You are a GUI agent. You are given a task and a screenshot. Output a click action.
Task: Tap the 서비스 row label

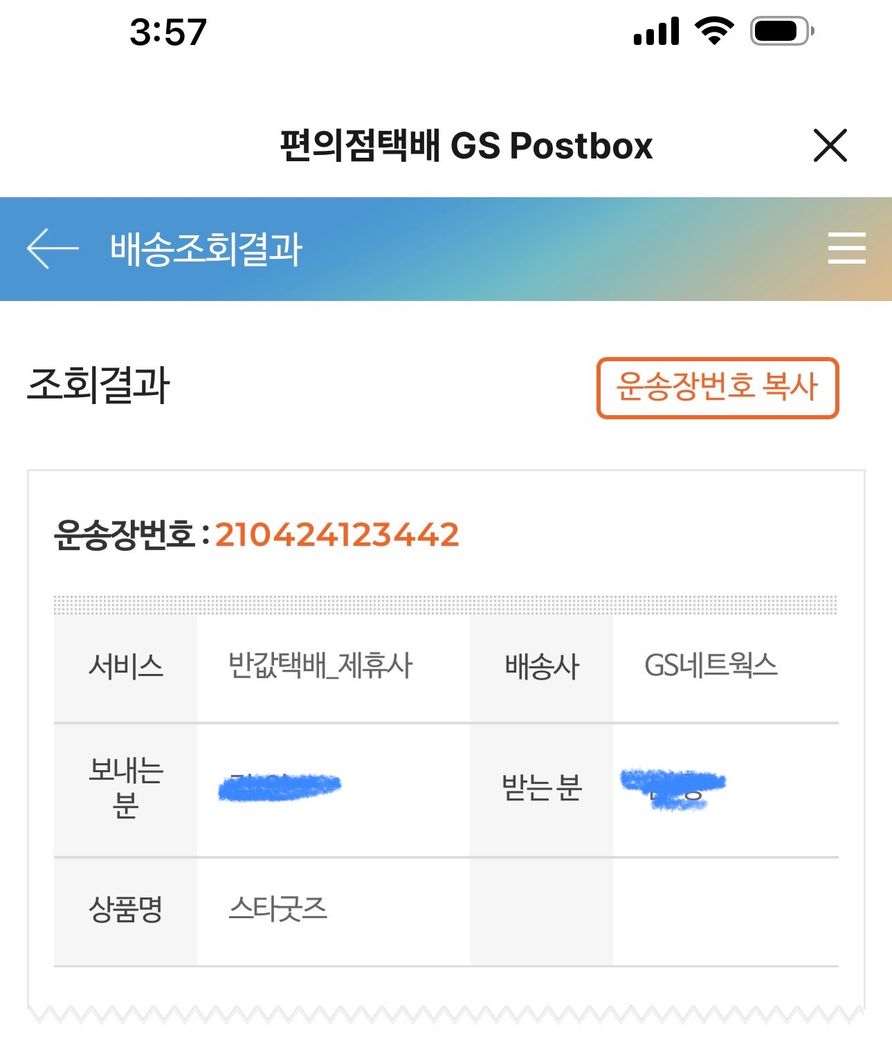(x=125, y=667)
